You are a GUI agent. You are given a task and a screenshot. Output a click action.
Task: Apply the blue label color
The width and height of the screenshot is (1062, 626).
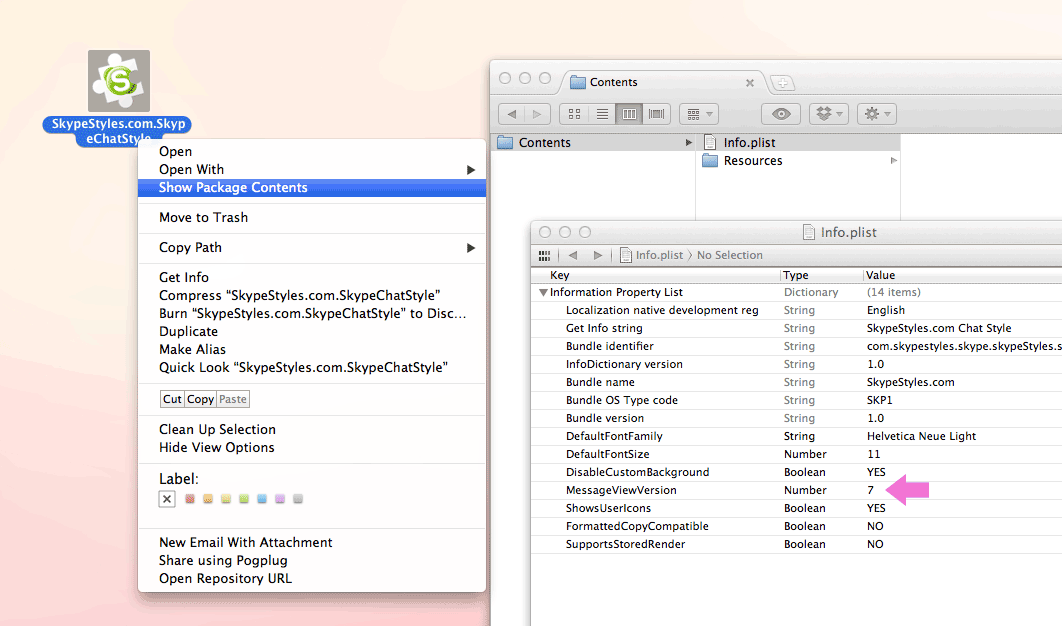tap(262, 498)
